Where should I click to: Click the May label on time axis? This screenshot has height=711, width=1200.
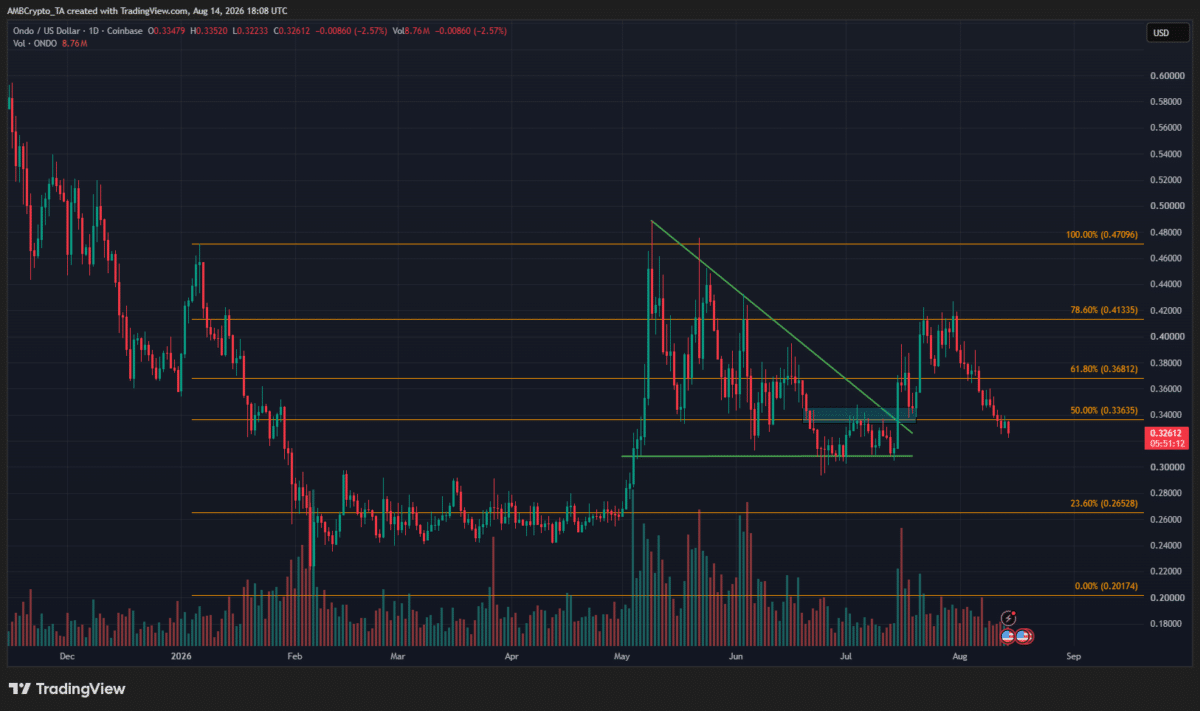pos(623,657)
